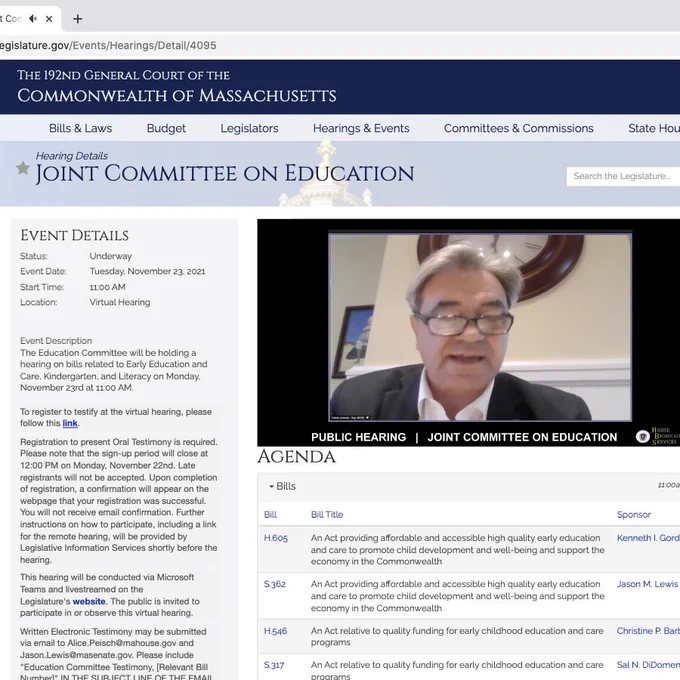View sponsor Sal N. DiDomenico
Screen dimensions: 680x680
(x=648, y=665)
